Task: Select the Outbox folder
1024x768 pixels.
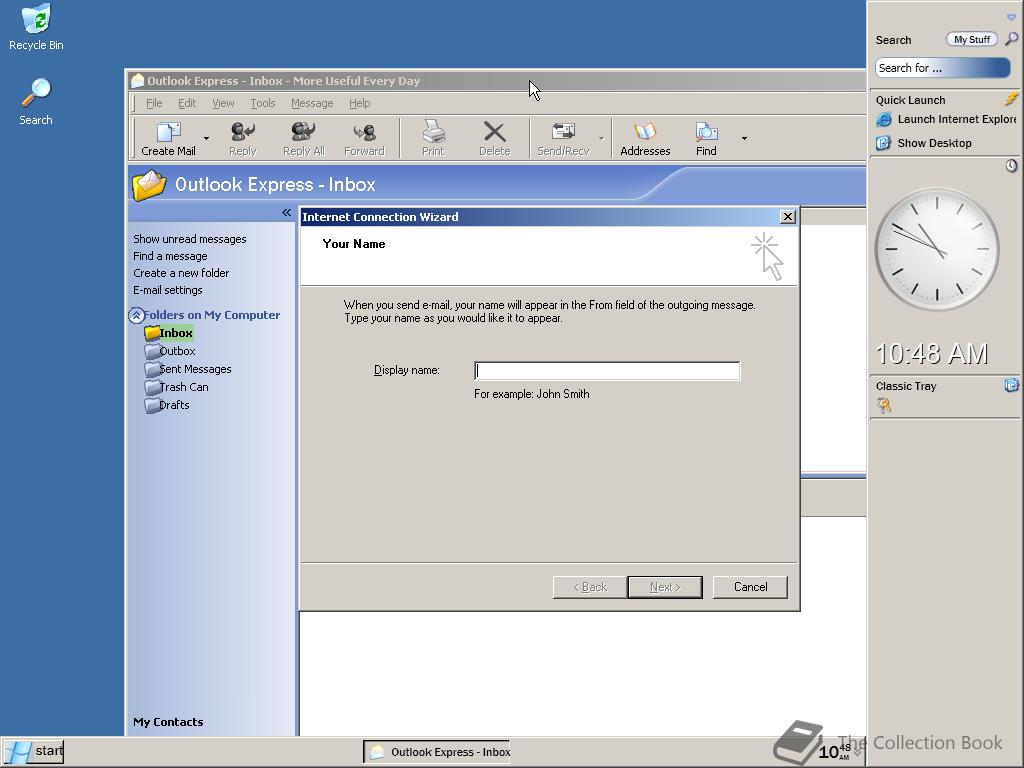Action: [170, 351]
